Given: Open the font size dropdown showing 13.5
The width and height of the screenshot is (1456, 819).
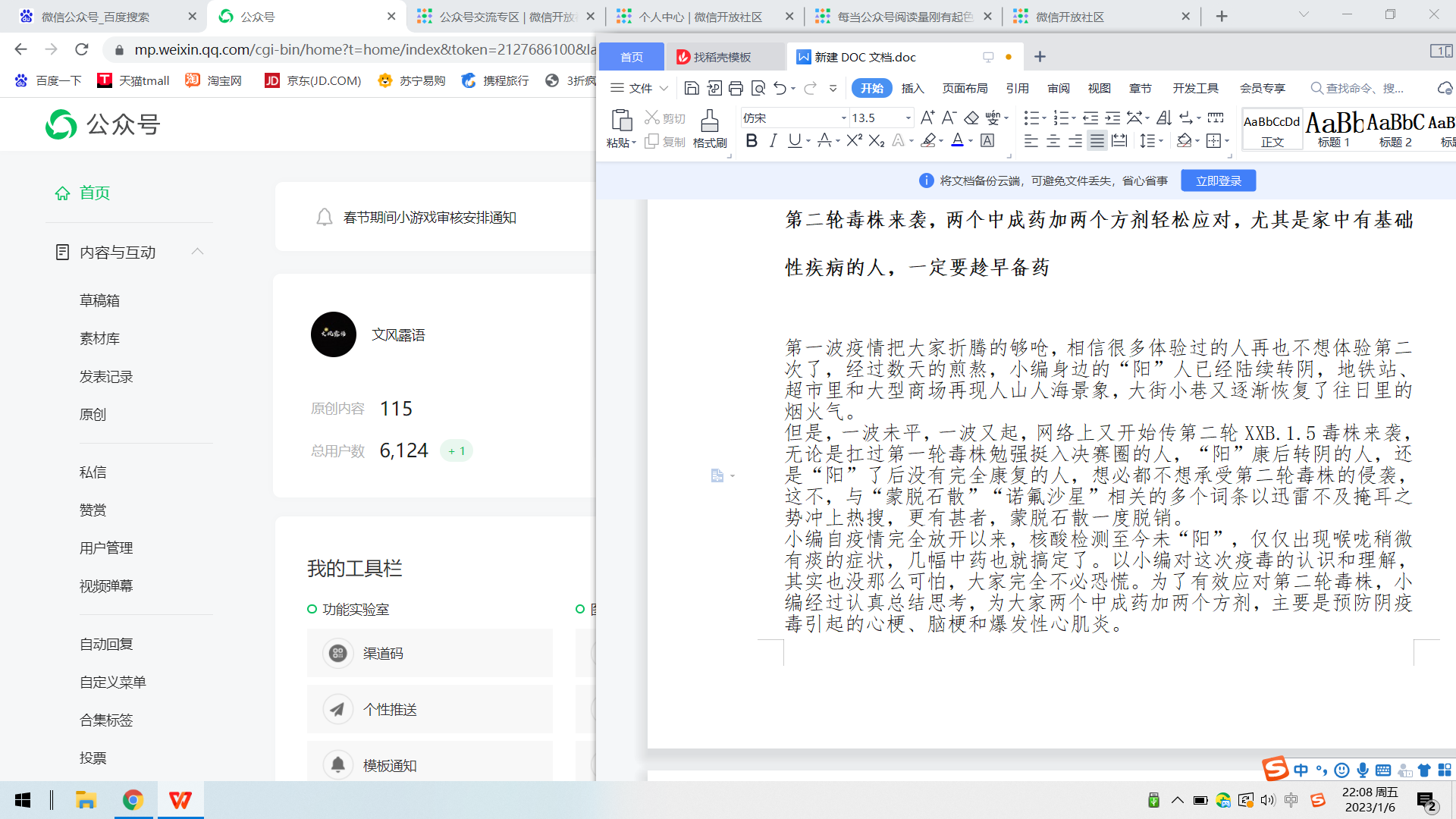Looking at the screenshot, I should coord(908,118).
